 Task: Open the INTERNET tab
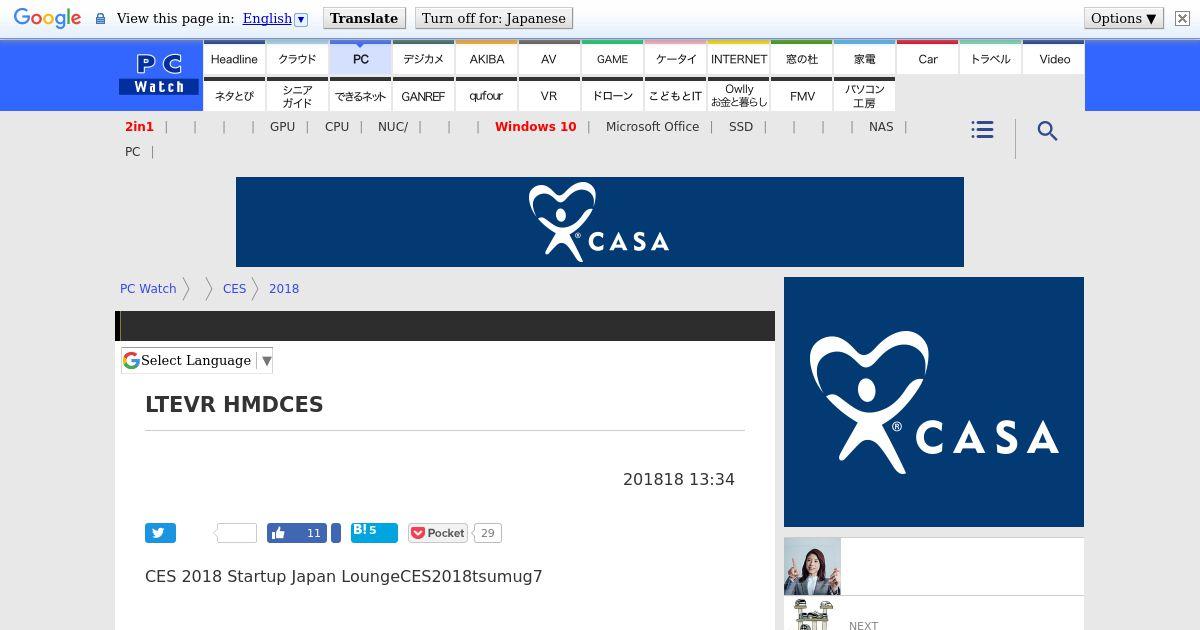pyautogui.click(x=738, y=58)
